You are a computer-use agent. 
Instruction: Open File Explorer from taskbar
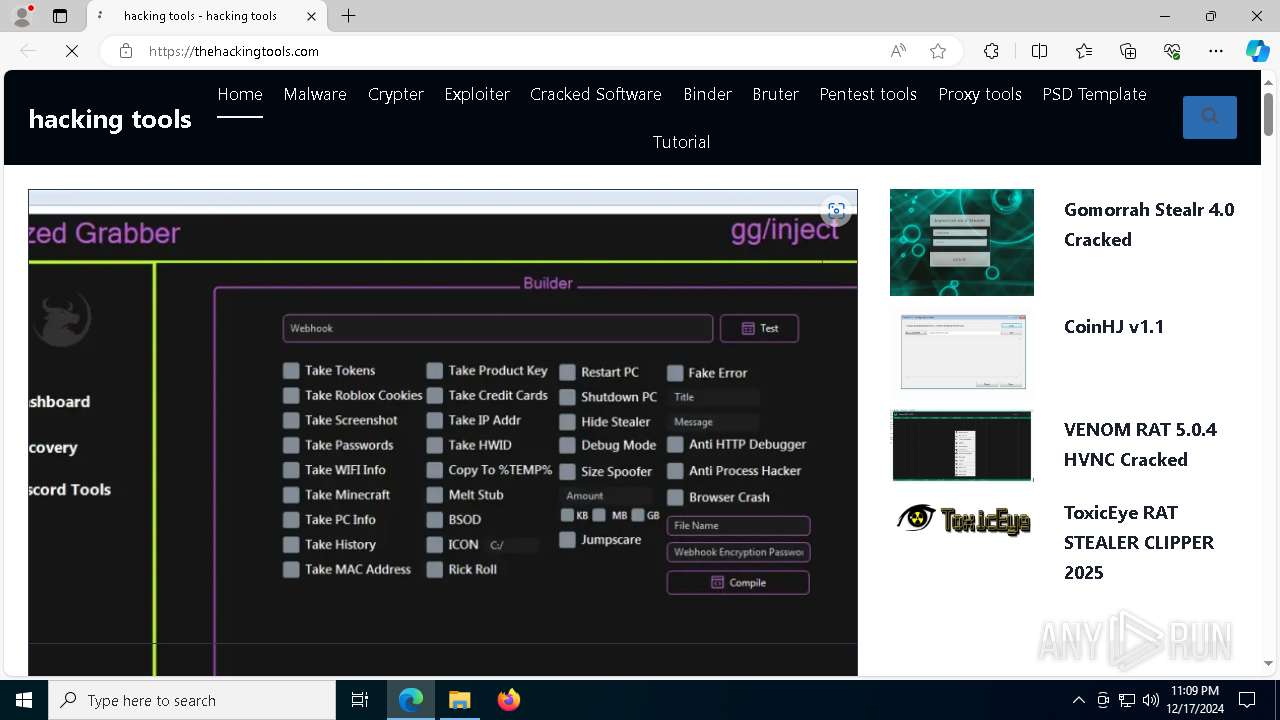[459, 700]
